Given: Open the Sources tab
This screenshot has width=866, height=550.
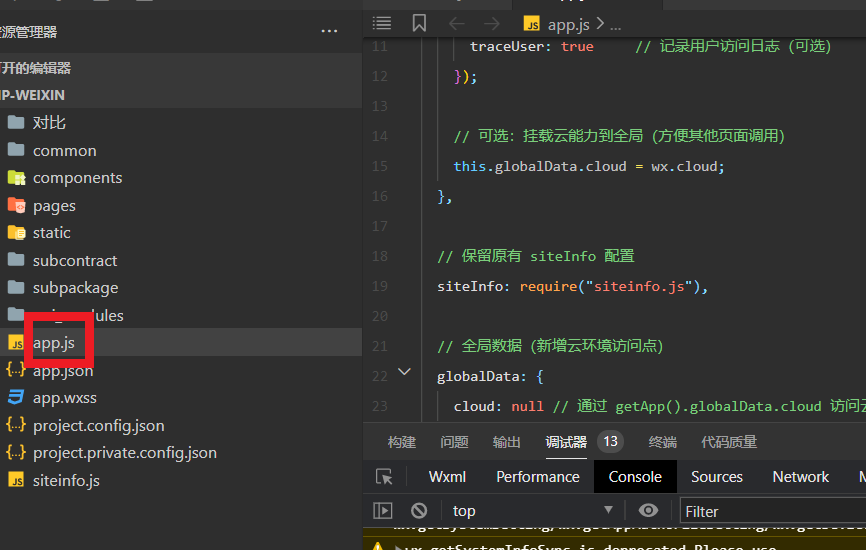Looking at the screenshot, I should (717, 477).
